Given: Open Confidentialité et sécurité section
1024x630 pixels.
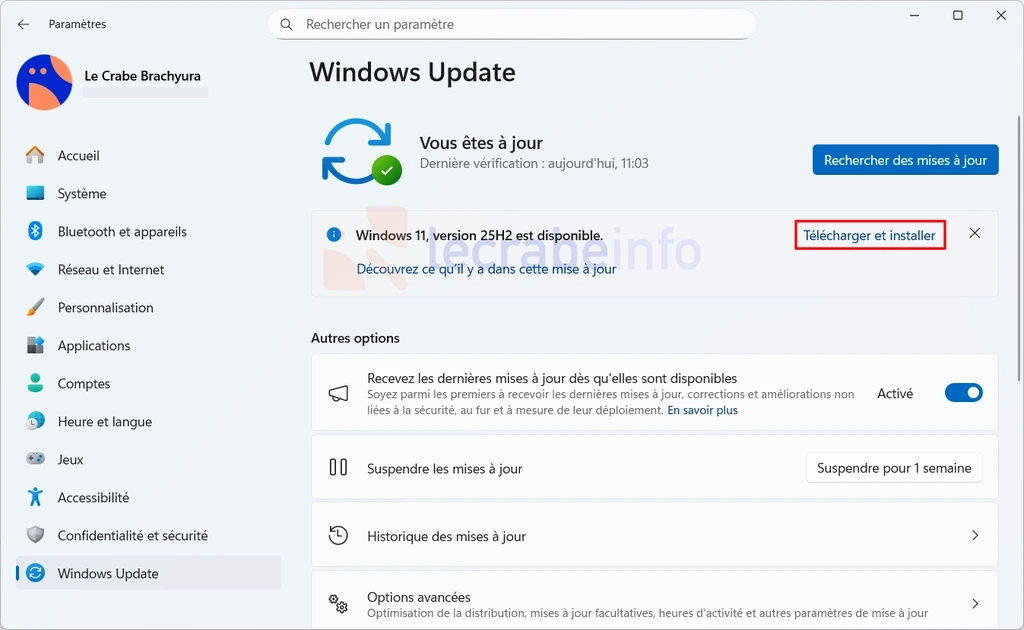Looking at the screenshot, I should pos(149,535).
